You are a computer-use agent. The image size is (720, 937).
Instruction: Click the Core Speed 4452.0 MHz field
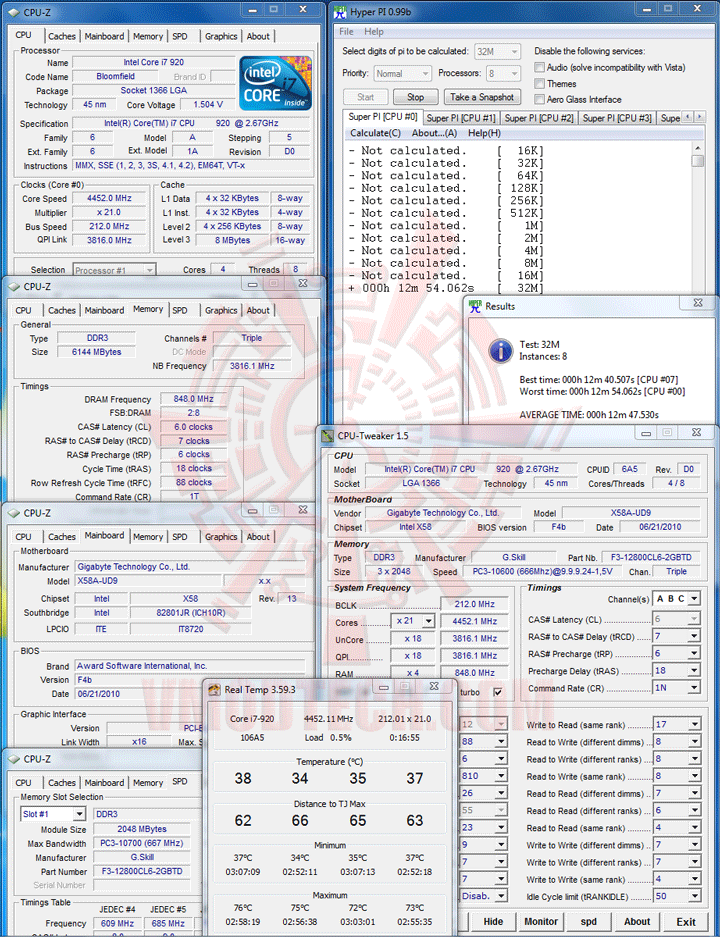click(x=109, y=198)
